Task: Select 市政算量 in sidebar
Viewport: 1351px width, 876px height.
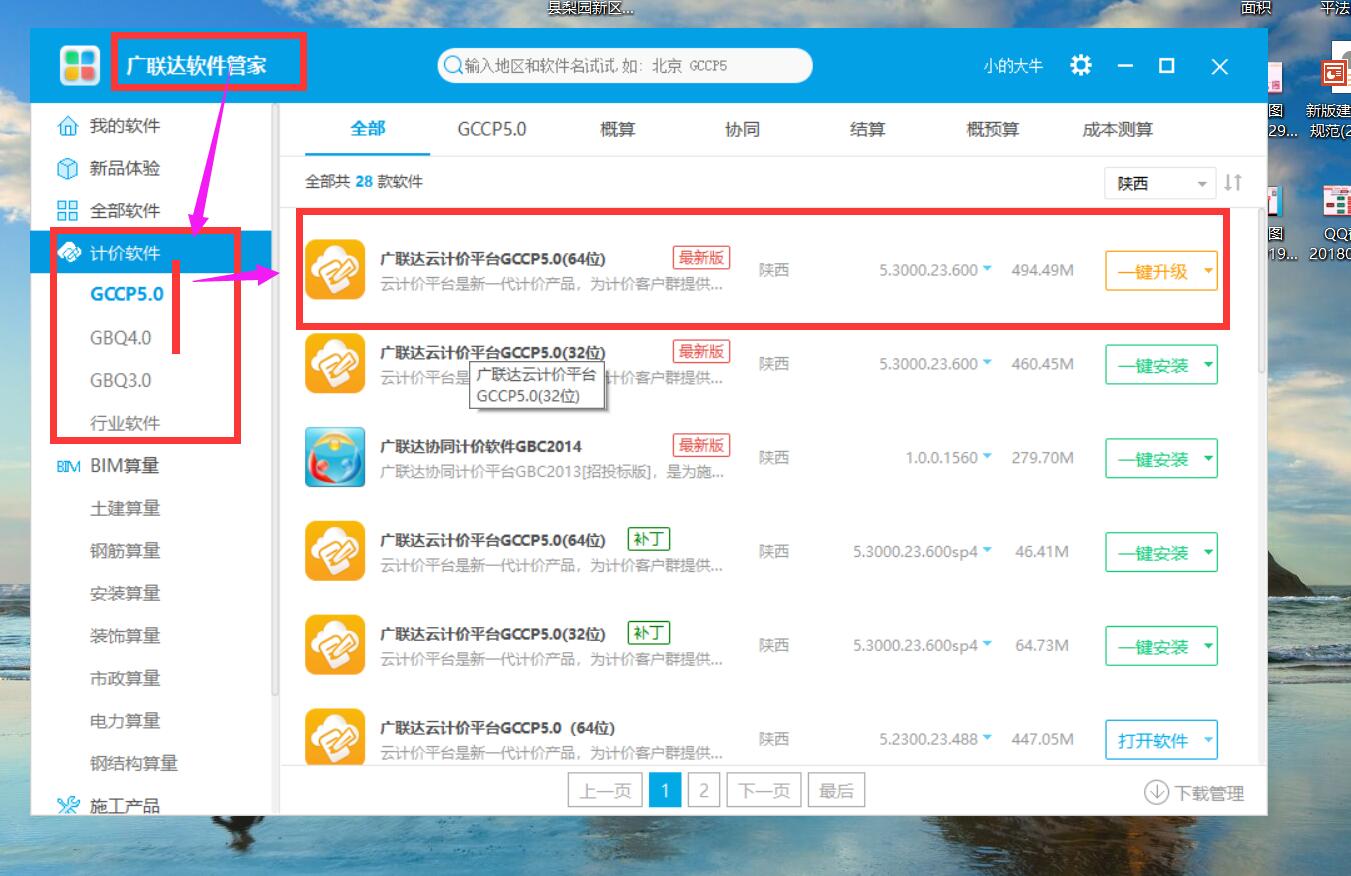Action: (x=125, y=678)
